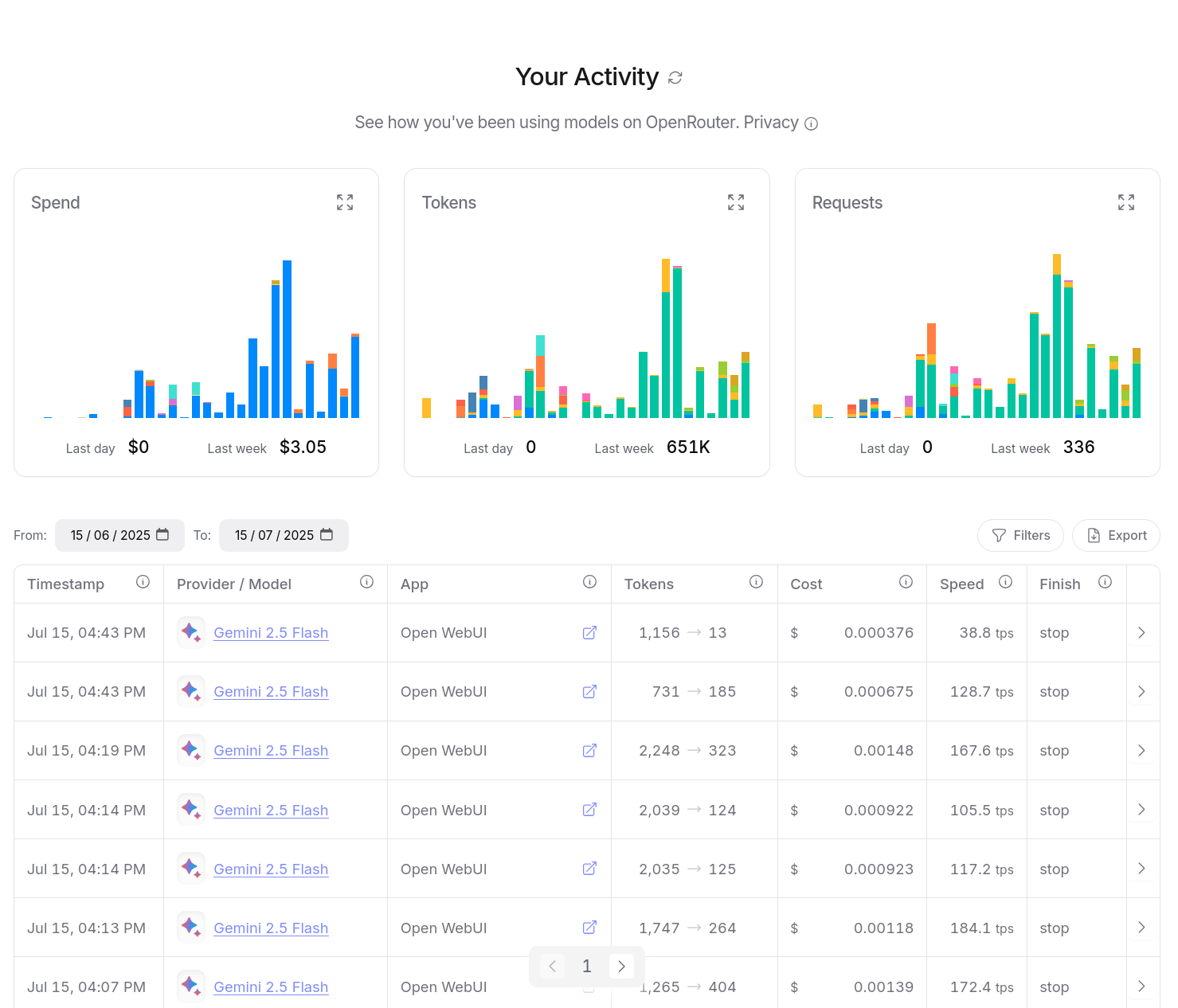Click Gemini logo in the 04:19 PM row

191,750
